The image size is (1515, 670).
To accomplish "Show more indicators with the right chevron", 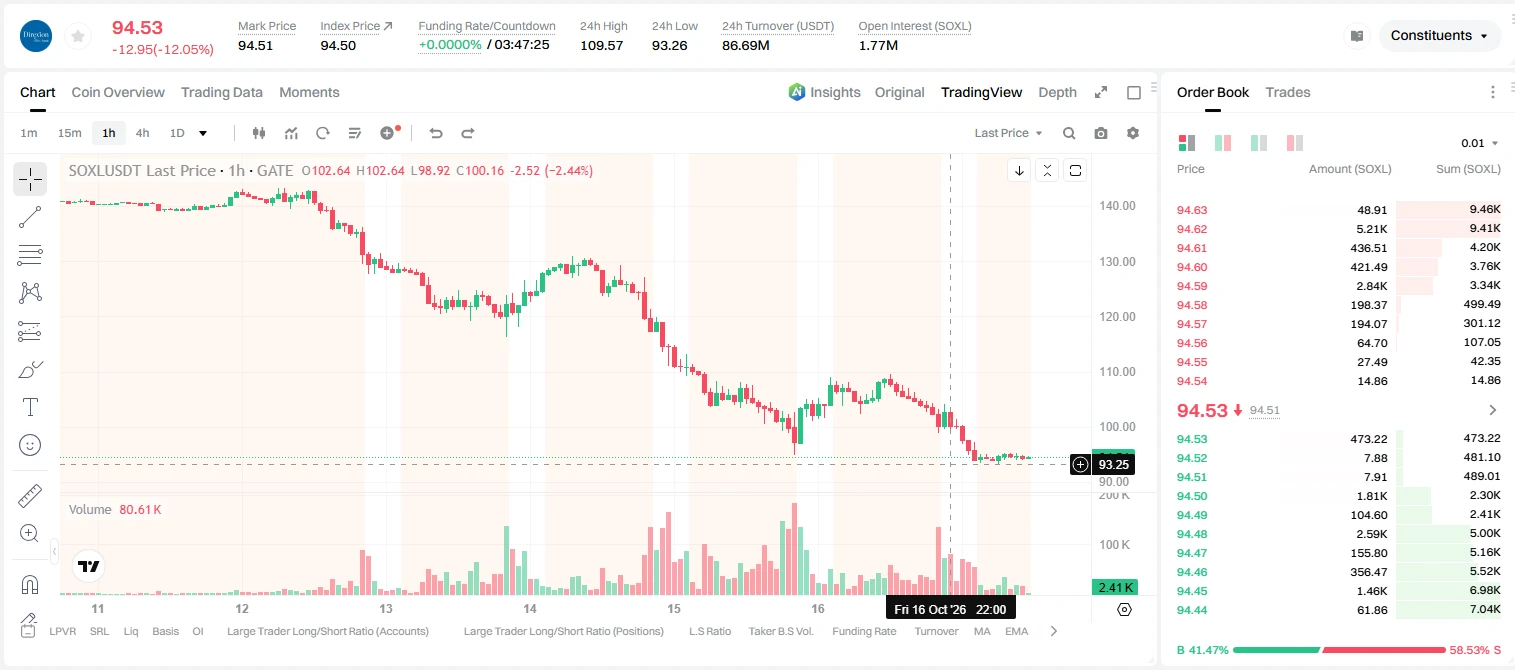I will click(1053, 631).
